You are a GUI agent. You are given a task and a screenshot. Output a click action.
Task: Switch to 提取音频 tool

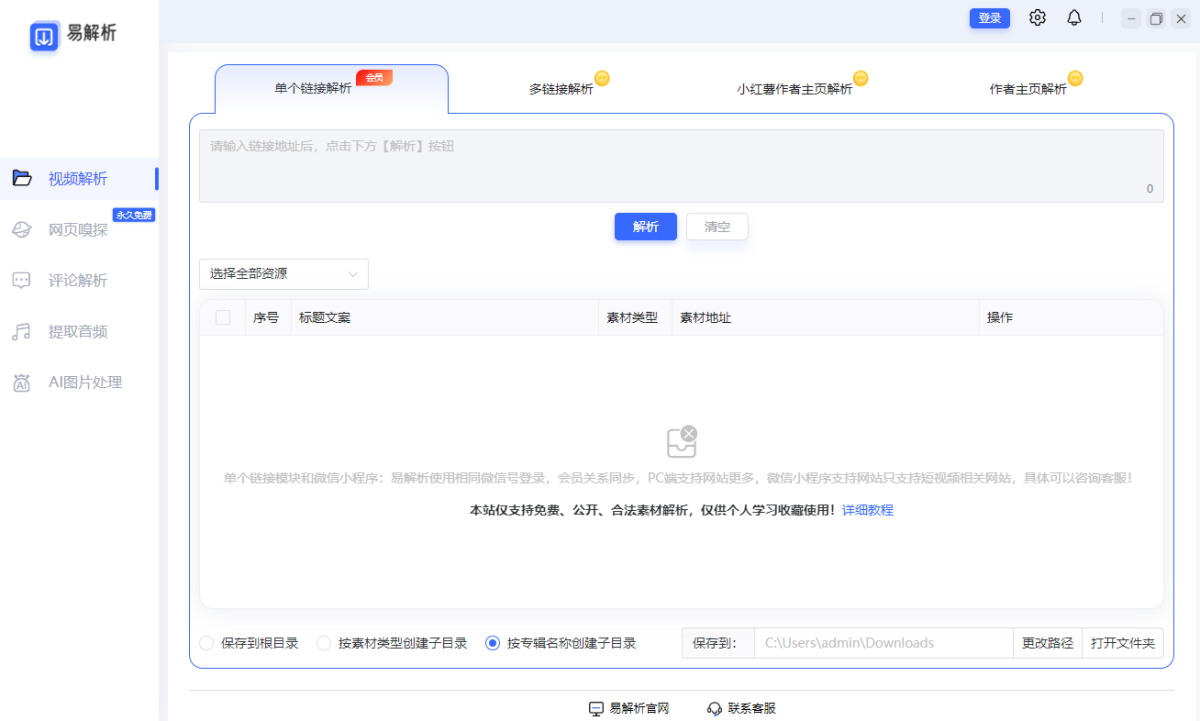tap(79, 331)
